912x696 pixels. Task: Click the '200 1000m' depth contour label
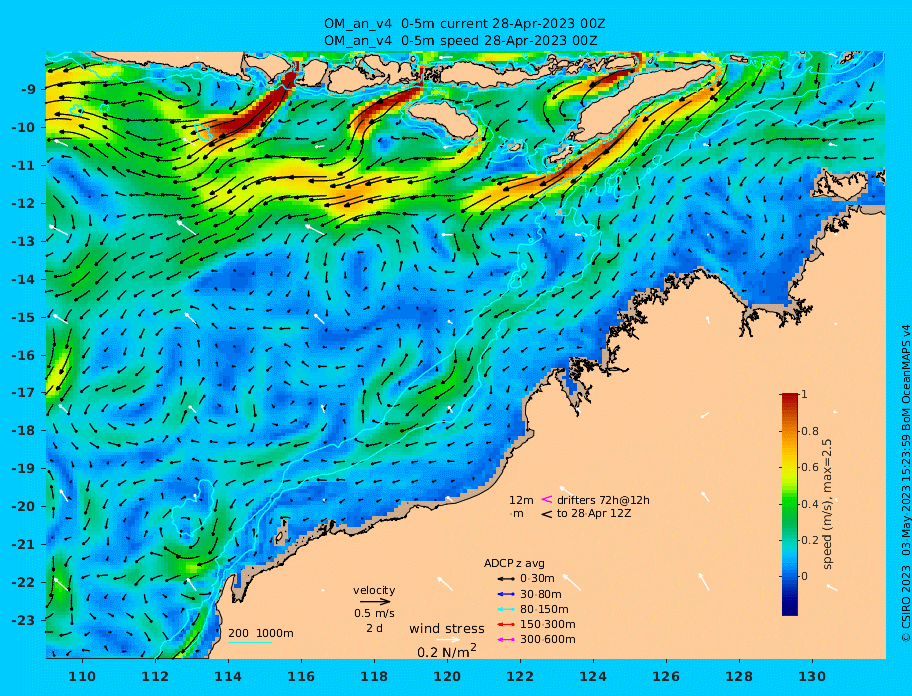click(x=261, y=633)
